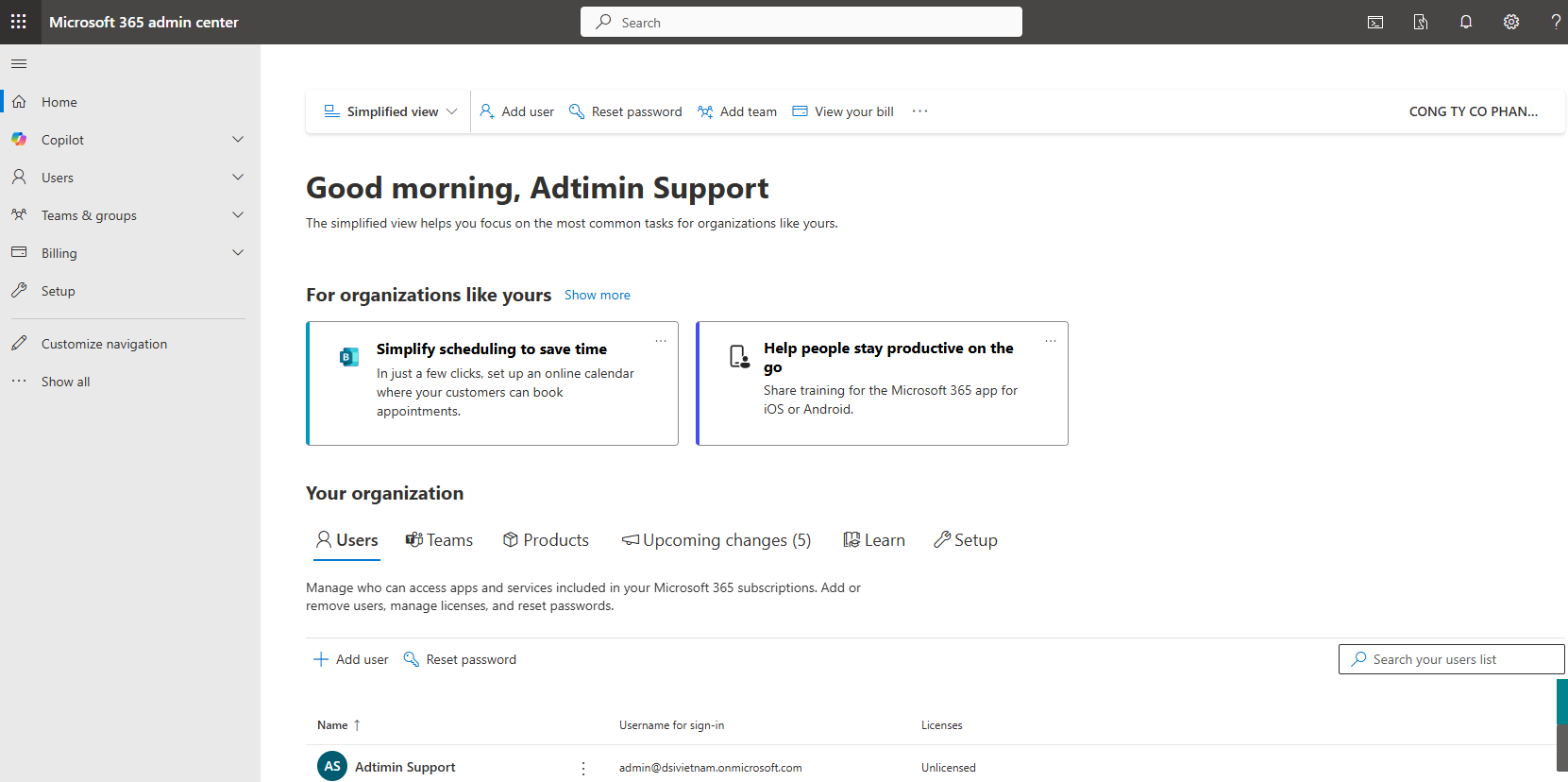The width and height of the screenshot is (1568, 782).
Task: Click the AS avatar for Adtimin Support
Action: pos(332,766)
